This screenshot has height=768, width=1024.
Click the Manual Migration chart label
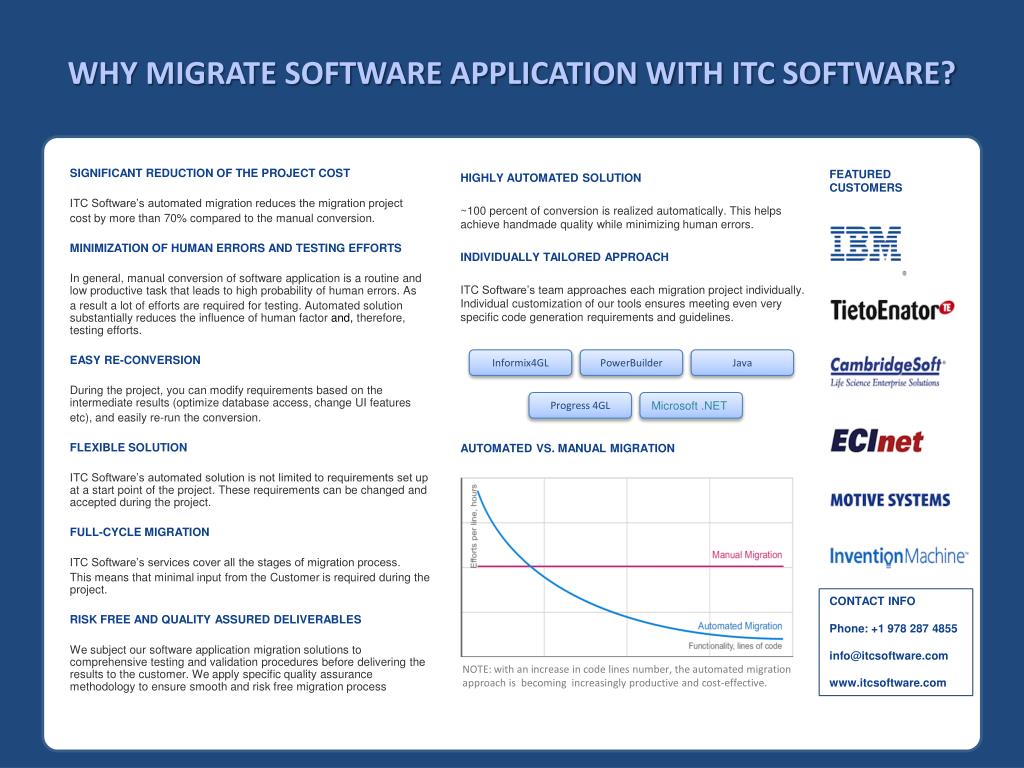(746, 554)
